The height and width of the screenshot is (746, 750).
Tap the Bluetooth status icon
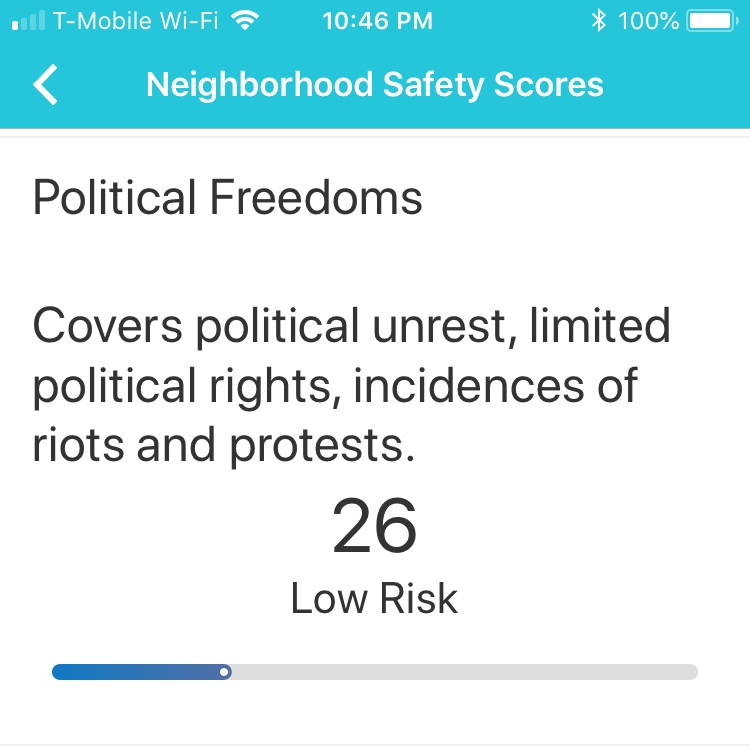click(598, 21)
